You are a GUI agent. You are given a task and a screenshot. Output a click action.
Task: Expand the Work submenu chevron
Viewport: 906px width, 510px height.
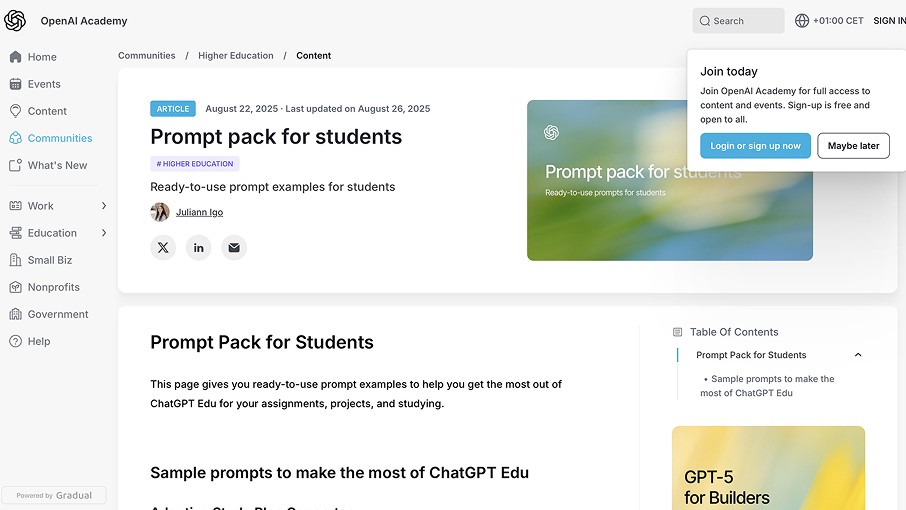pos(104,206)
